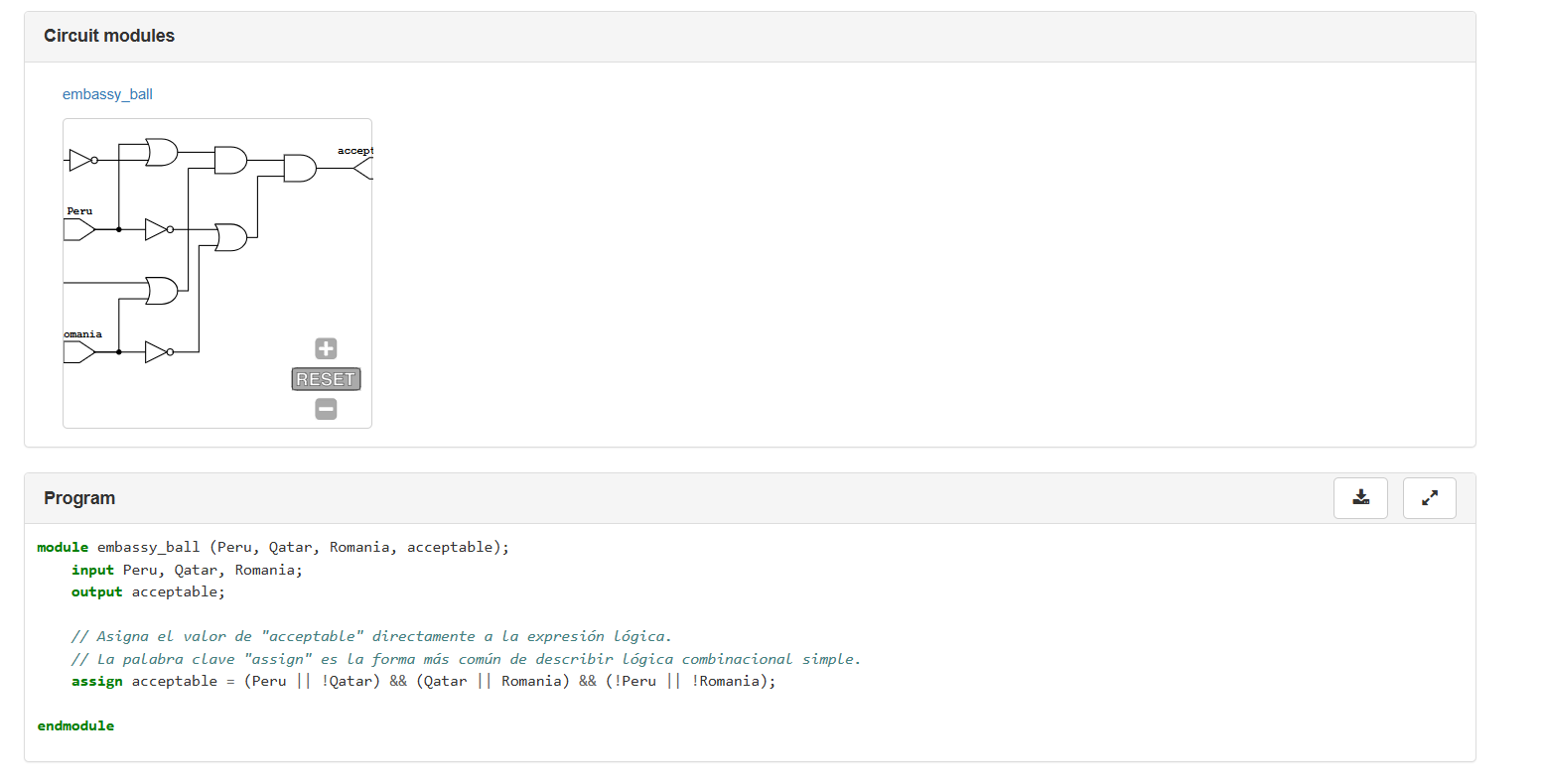Zoom in on the circuit diagram

(x=326, y=348)
